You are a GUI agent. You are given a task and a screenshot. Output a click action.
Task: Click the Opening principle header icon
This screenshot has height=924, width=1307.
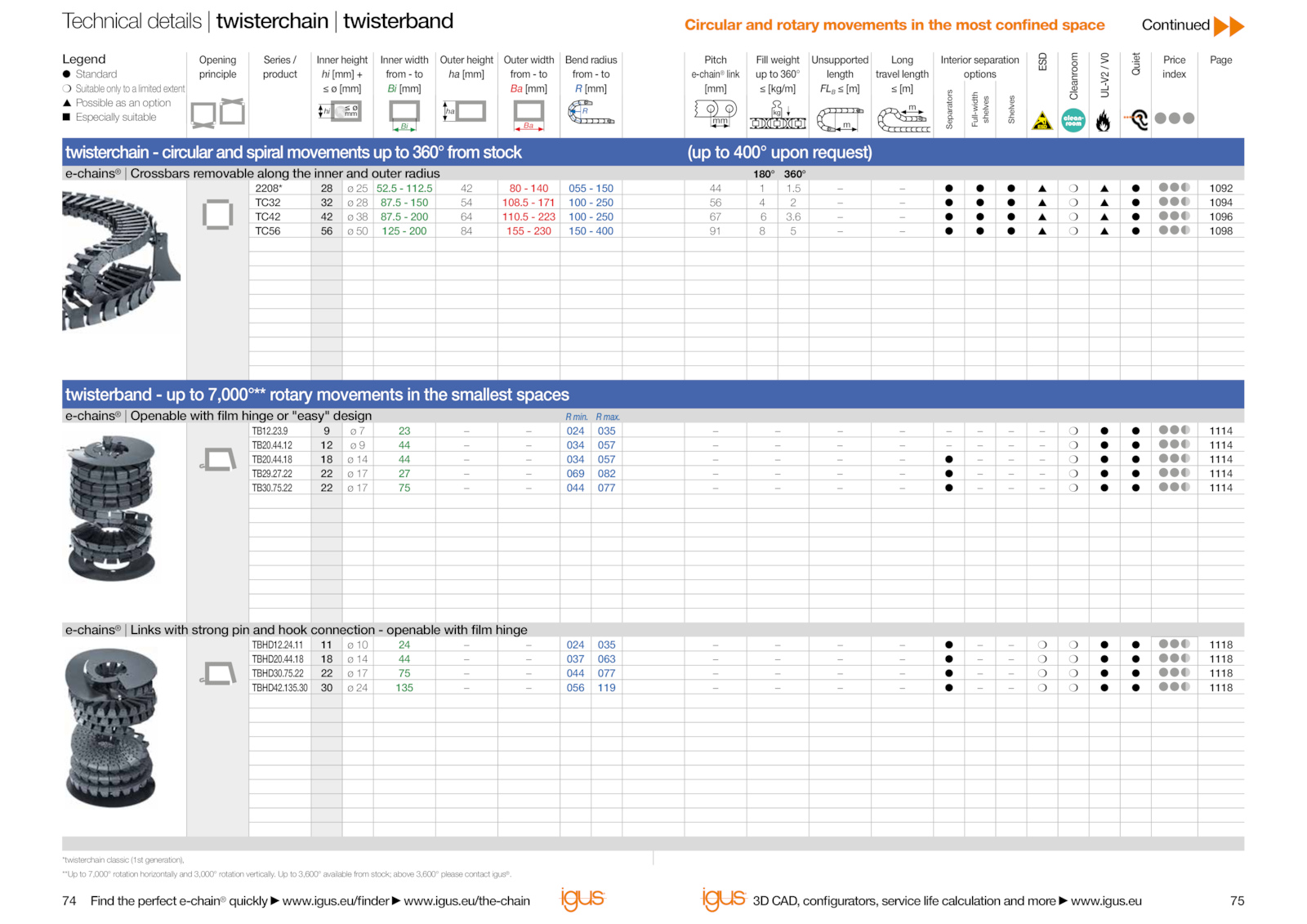(218, 113)
